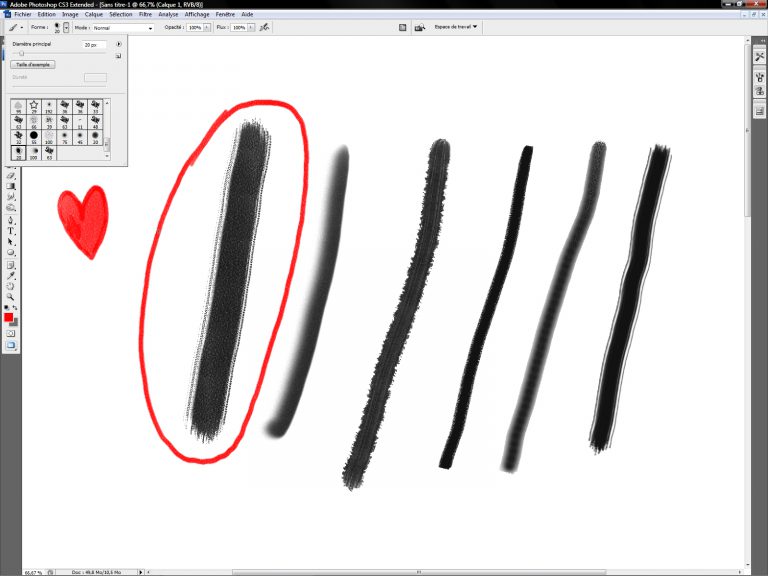Click the Taille d'exemple button
Viewport: 768px width, 576px height.
(x=33, y=64)
